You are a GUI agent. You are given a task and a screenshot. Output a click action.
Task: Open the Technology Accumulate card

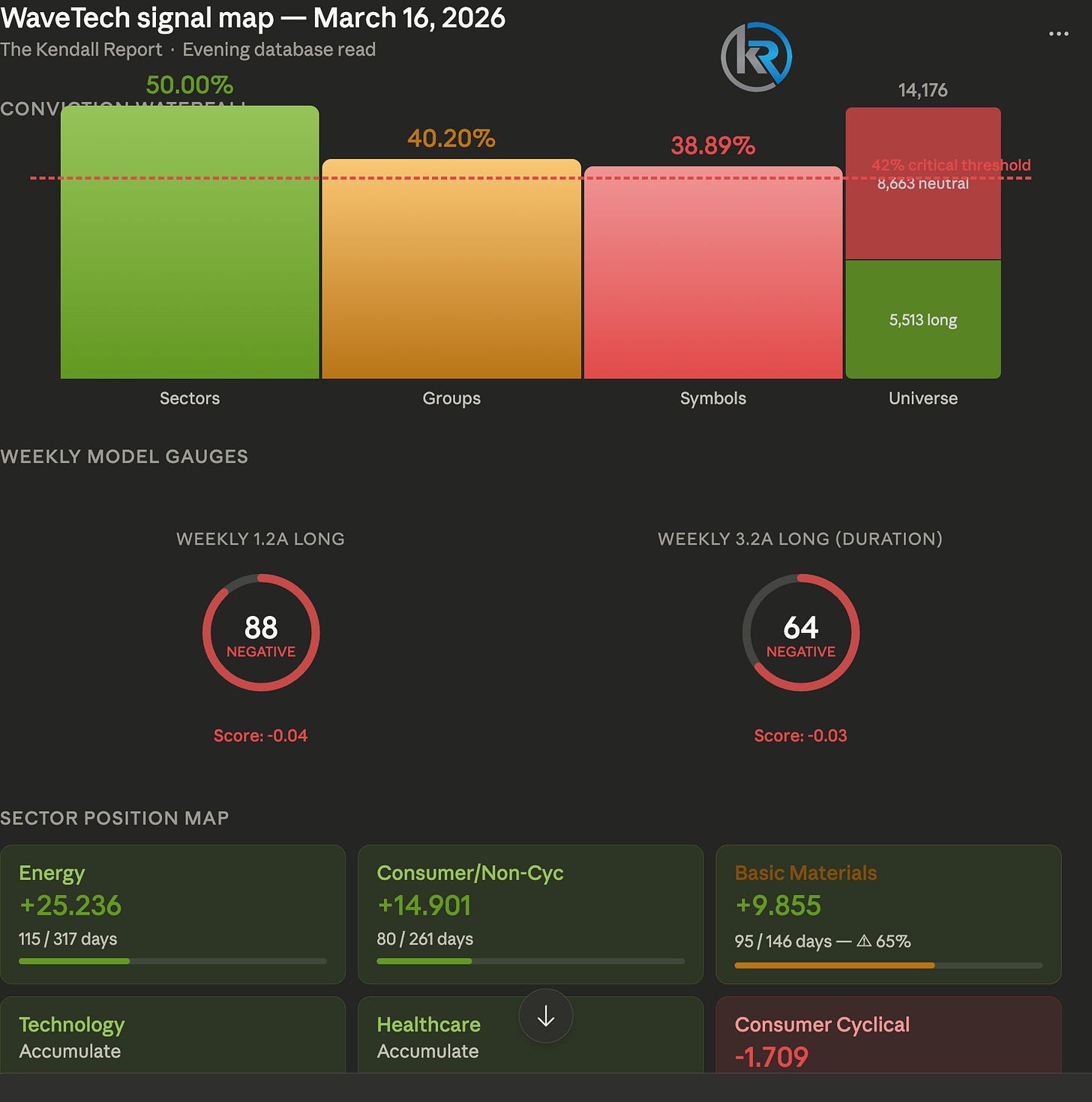(172, 1035)
